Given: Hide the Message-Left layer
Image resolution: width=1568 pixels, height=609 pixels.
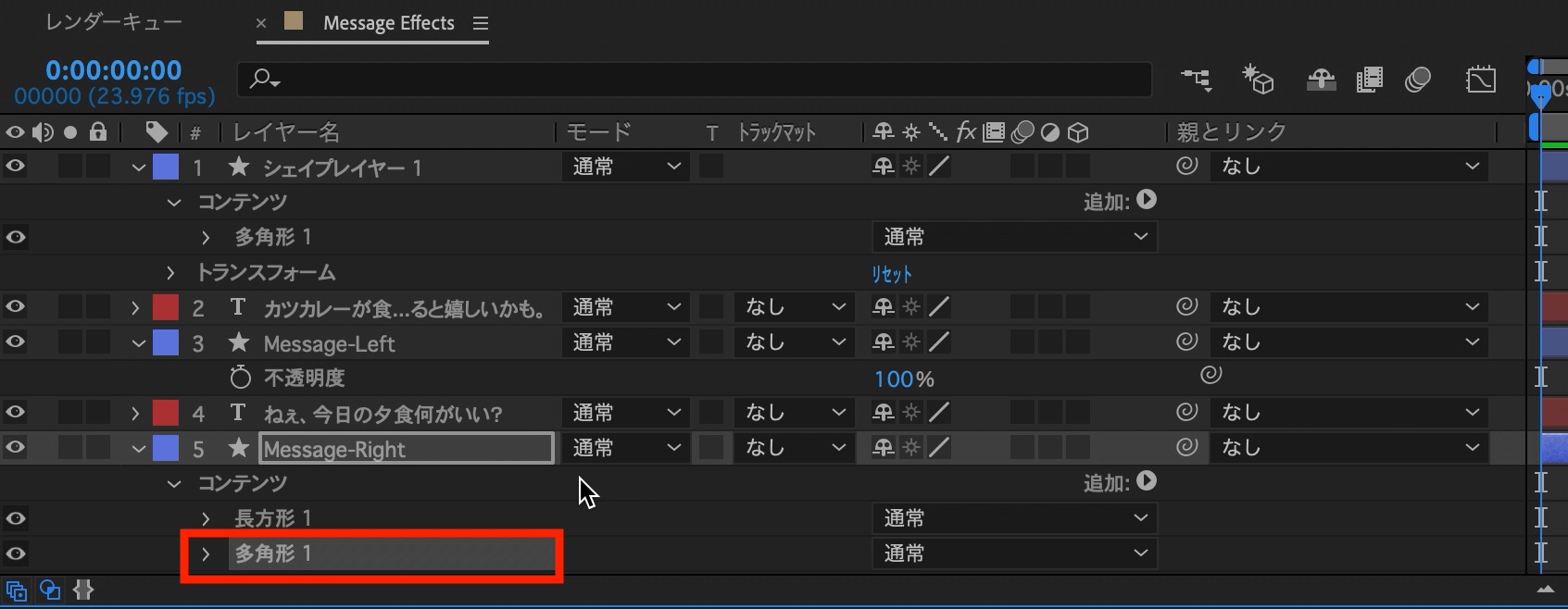Looking at the screenshot, I should click(16, 342).
